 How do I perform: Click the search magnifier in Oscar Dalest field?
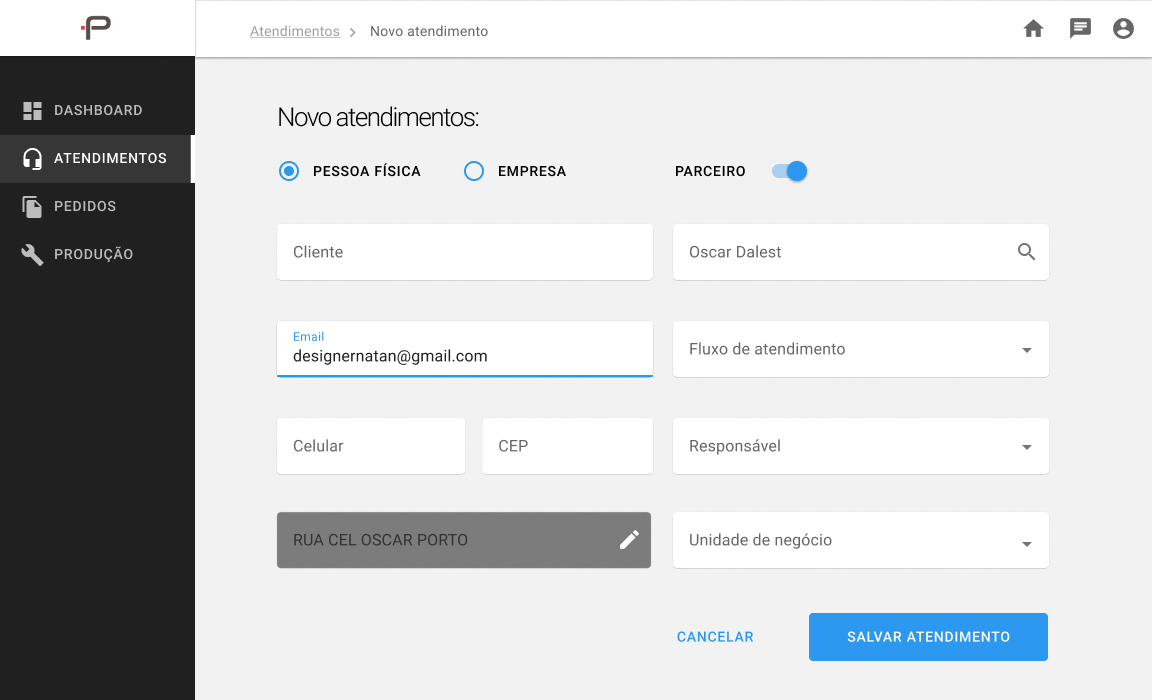1026,252
